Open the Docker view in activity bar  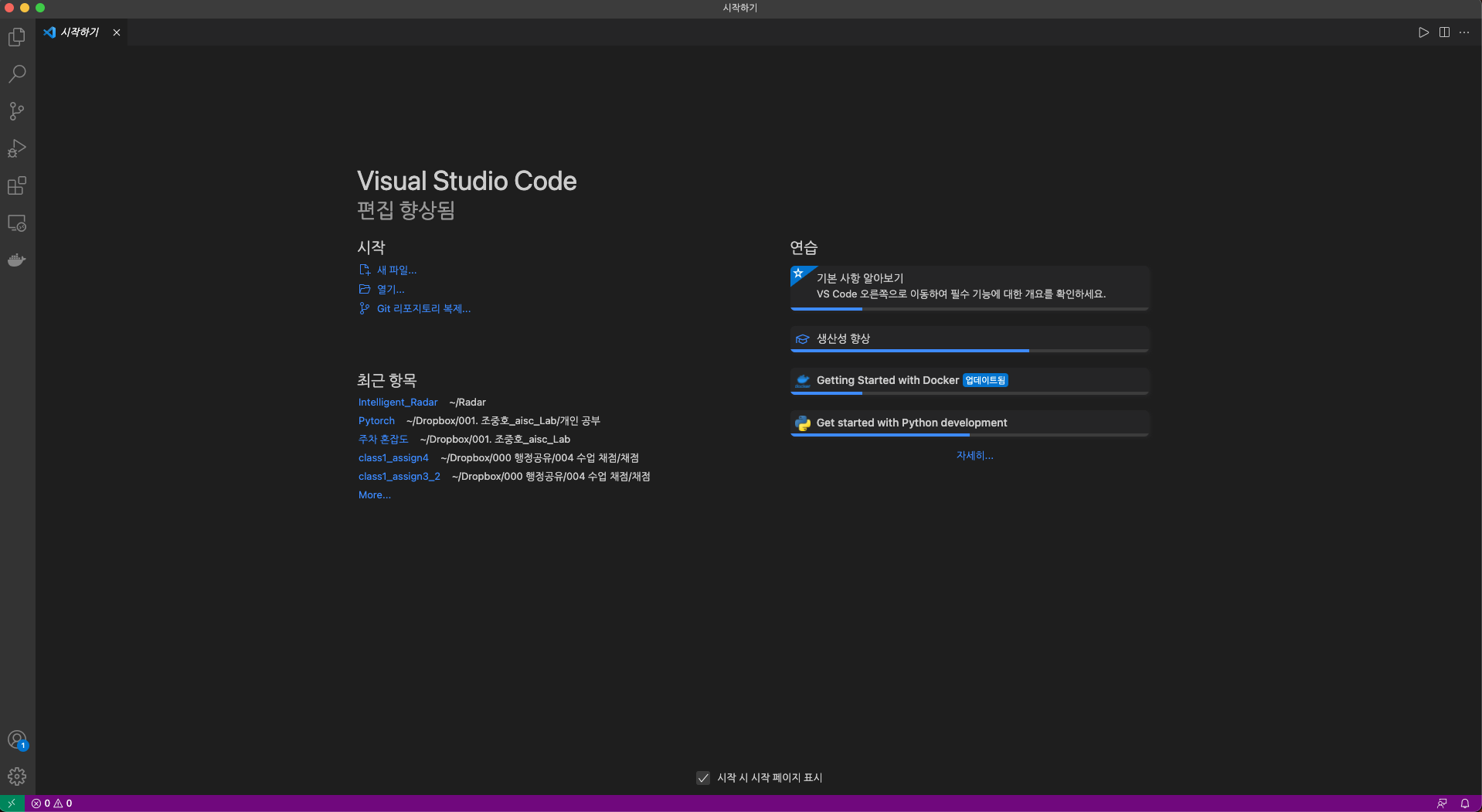[17, 260]
